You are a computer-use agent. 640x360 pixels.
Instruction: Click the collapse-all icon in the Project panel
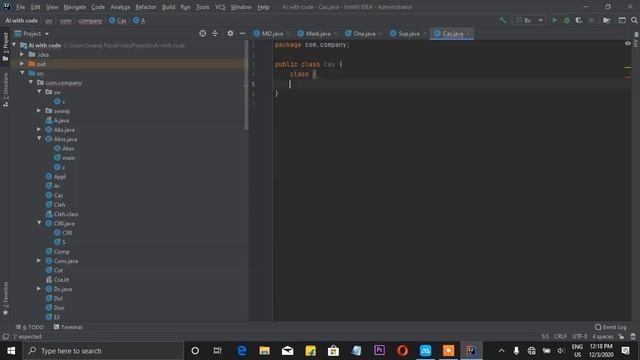pos(215,33)
